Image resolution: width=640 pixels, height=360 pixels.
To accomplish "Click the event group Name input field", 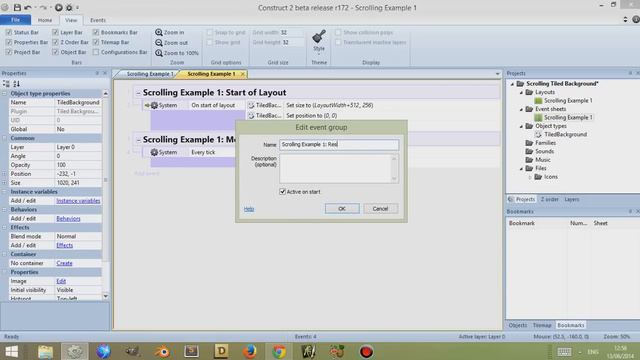I will 339,144.
